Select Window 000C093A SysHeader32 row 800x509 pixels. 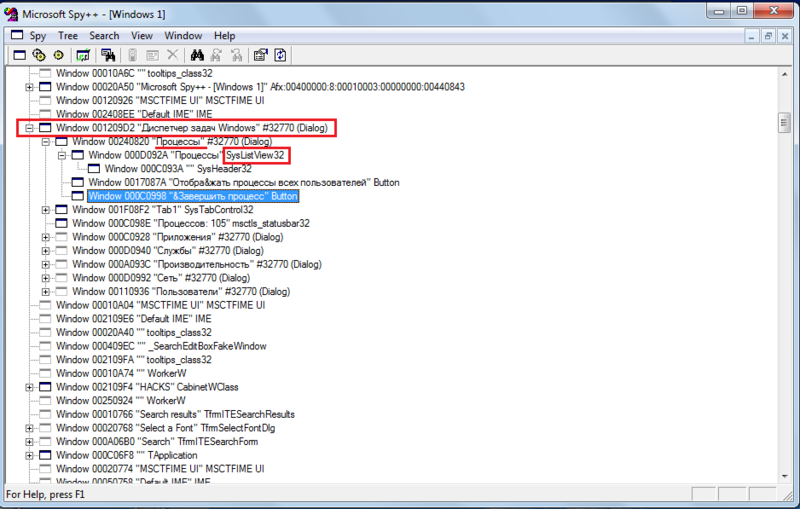(178, 169)
